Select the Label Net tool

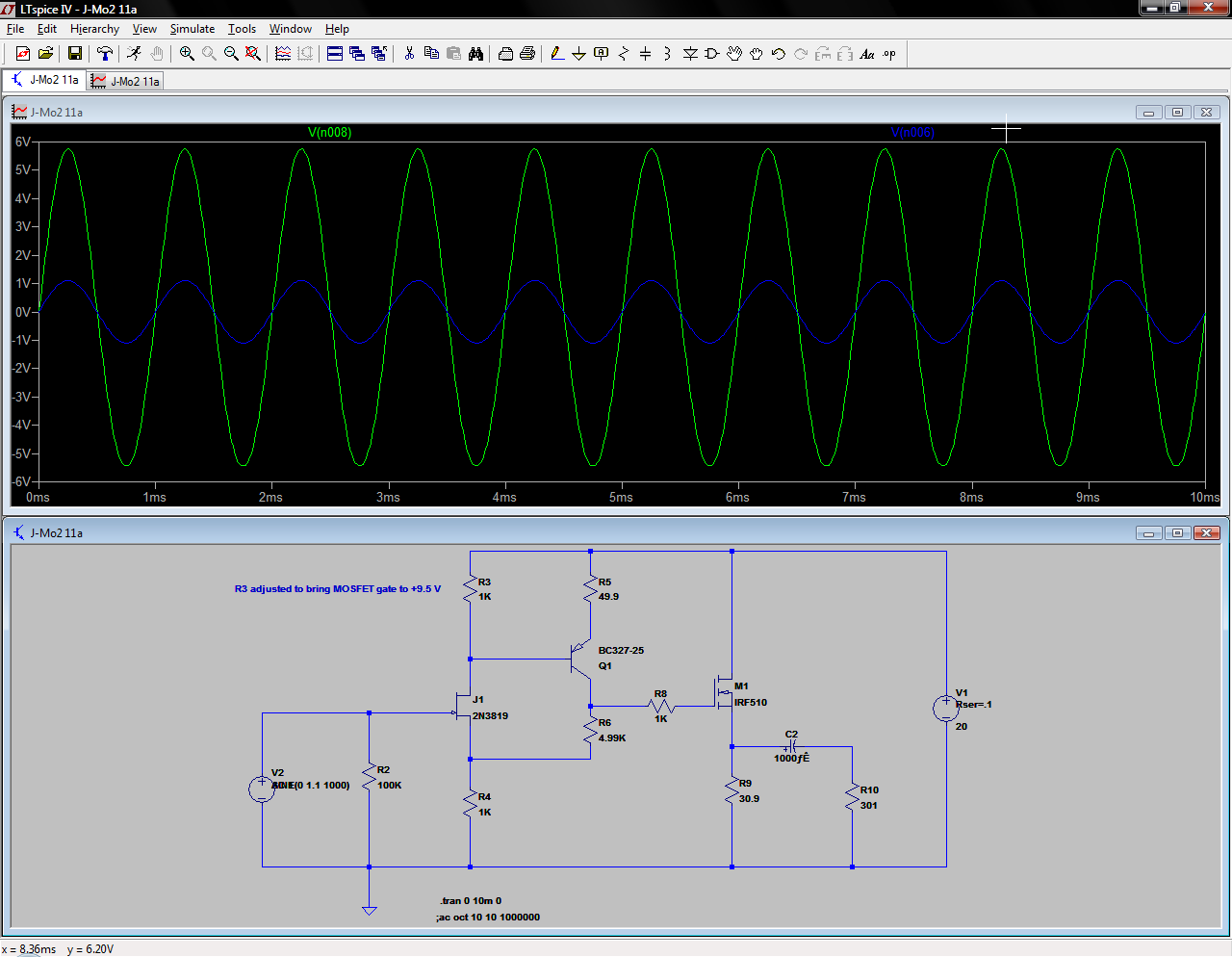tap(602, 54)
